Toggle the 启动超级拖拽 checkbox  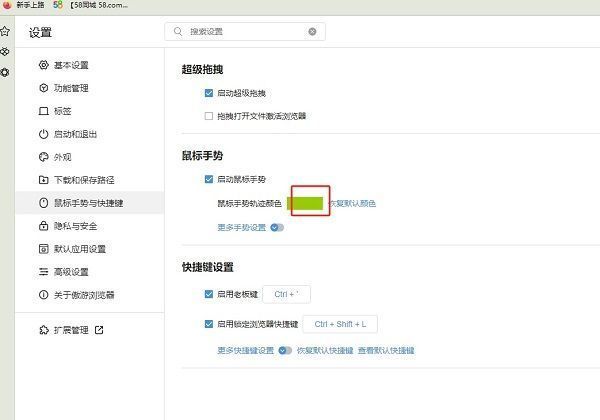click(x=209, y=93)
